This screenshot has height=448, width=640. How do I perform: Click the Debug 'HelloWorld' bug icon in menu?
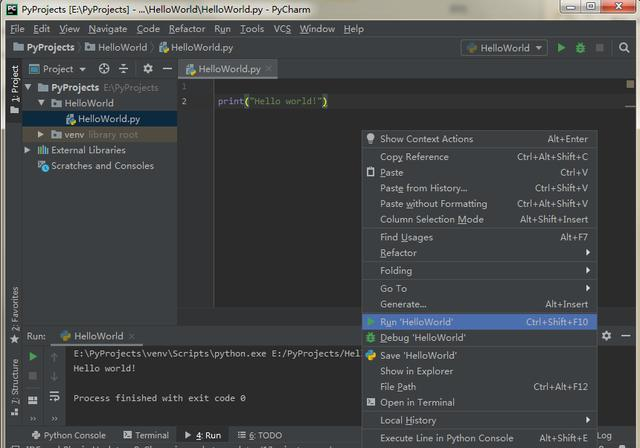click(371, 337)
